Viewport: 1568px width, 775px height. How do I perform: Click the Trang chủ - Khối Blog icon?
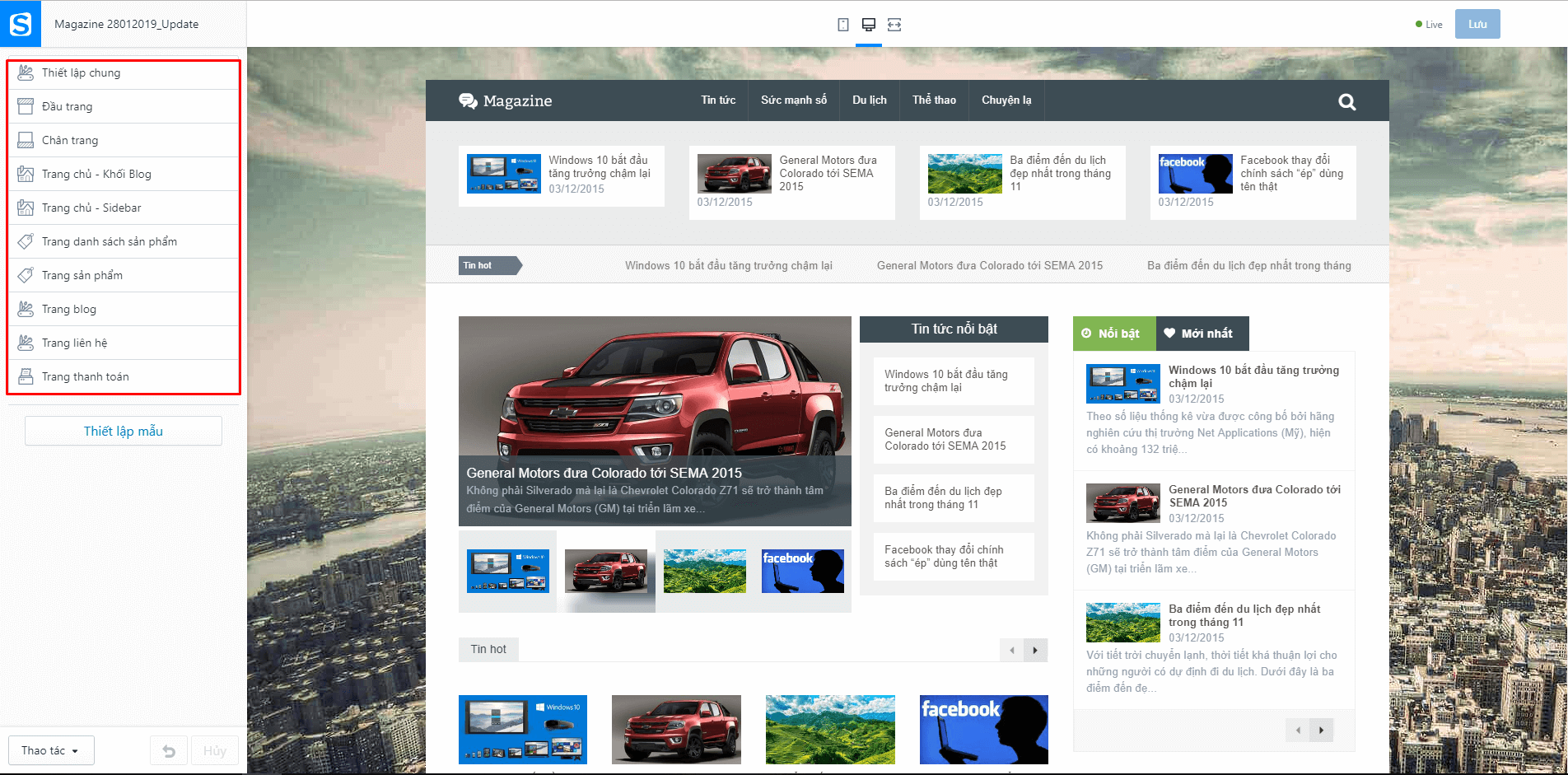26,174
